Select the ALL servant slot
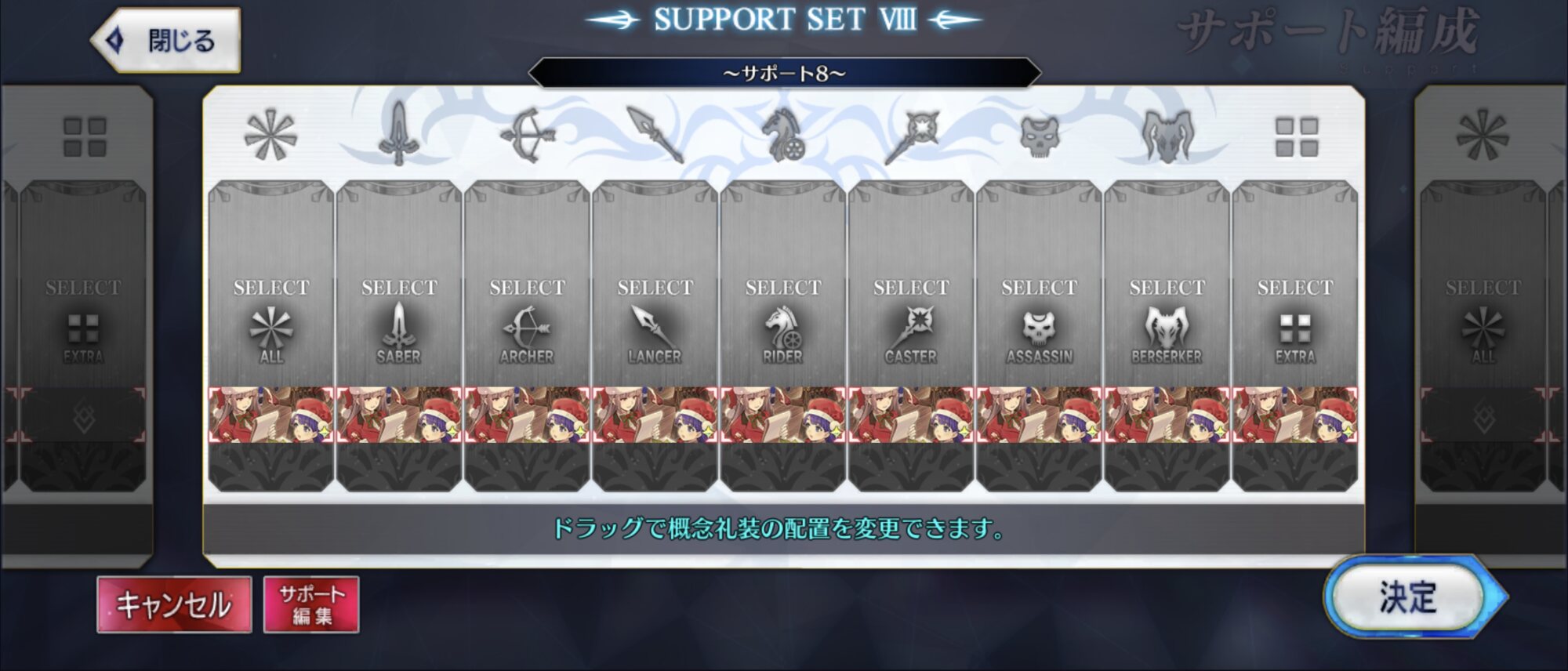Screen dimensions: 1568x671 271,285
